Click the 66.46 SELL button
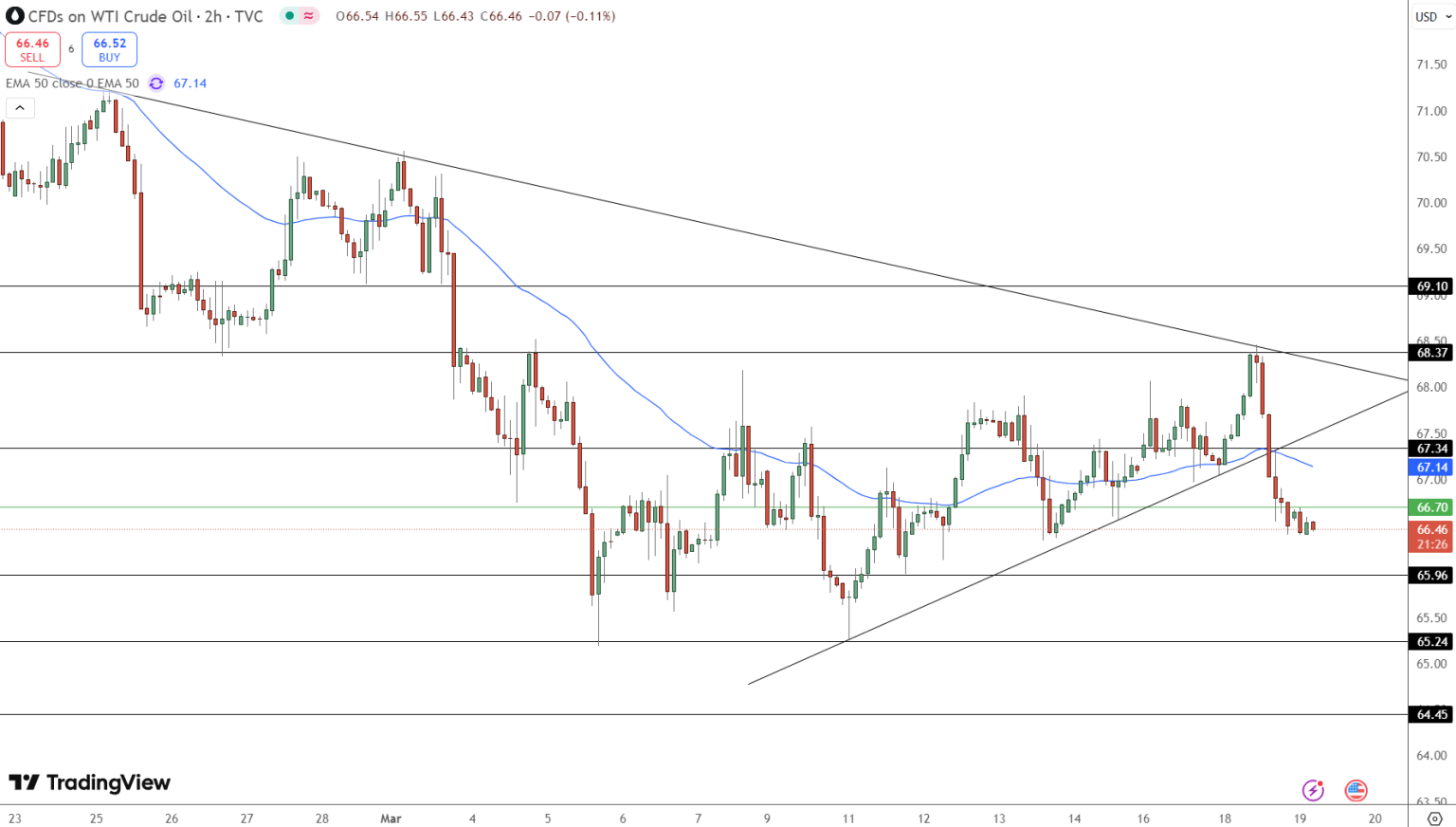The height and width of the screenshot is (827, 1456). click(32, 49)
